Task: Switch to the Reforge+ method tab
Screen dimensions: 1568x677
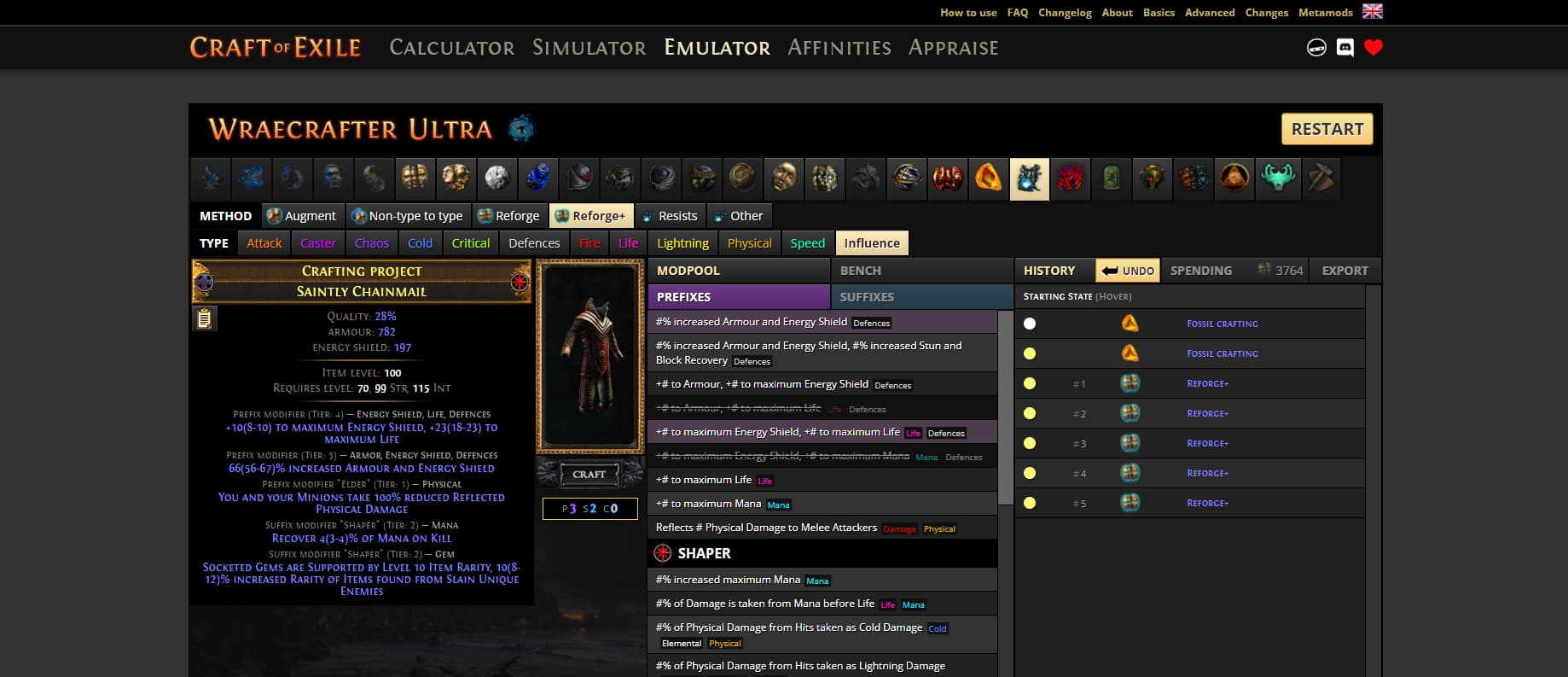Action: [590, 216]
